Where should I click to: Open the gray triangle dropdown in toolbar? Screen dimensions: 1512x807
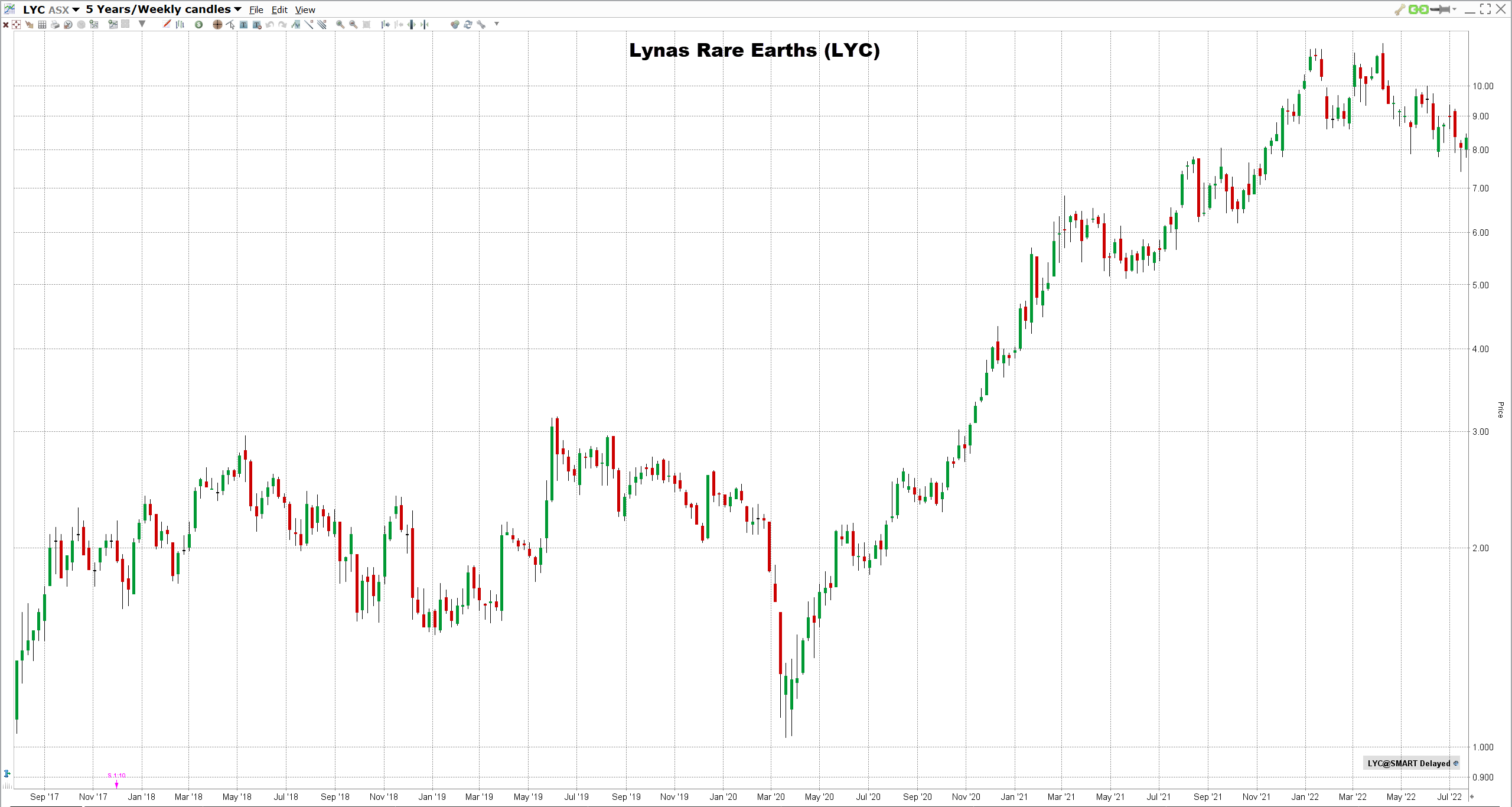(142, 24)
